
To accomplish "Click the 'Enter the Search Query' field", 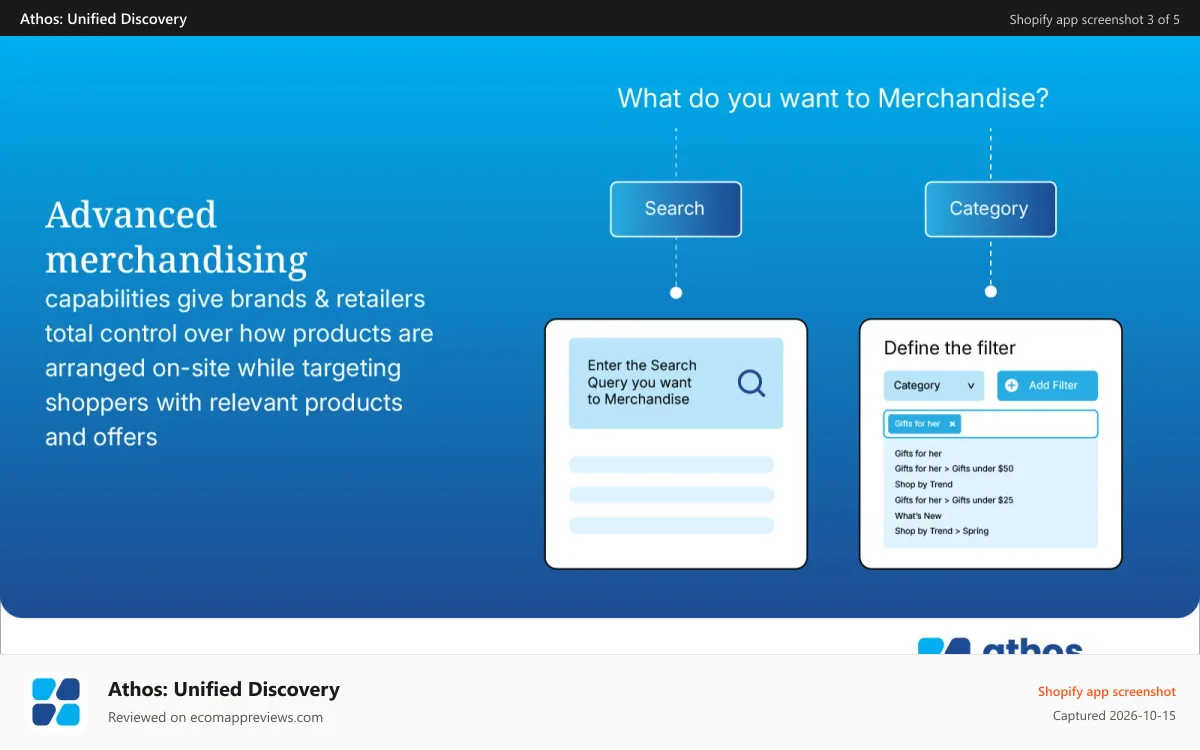I will coord(676,383).
